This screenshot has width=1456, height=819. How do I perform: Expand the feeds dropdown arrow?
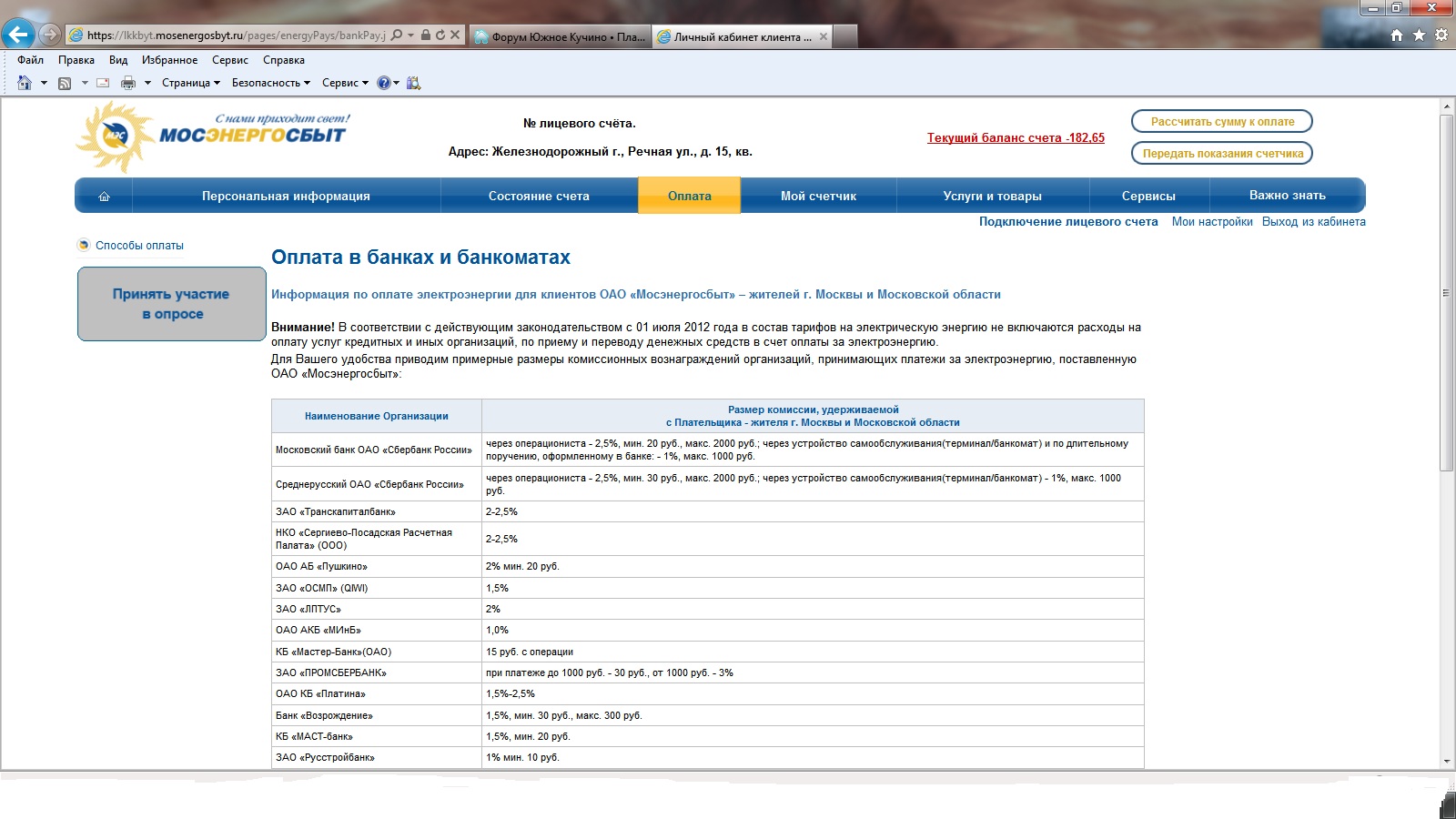click(x=85, y=83)
